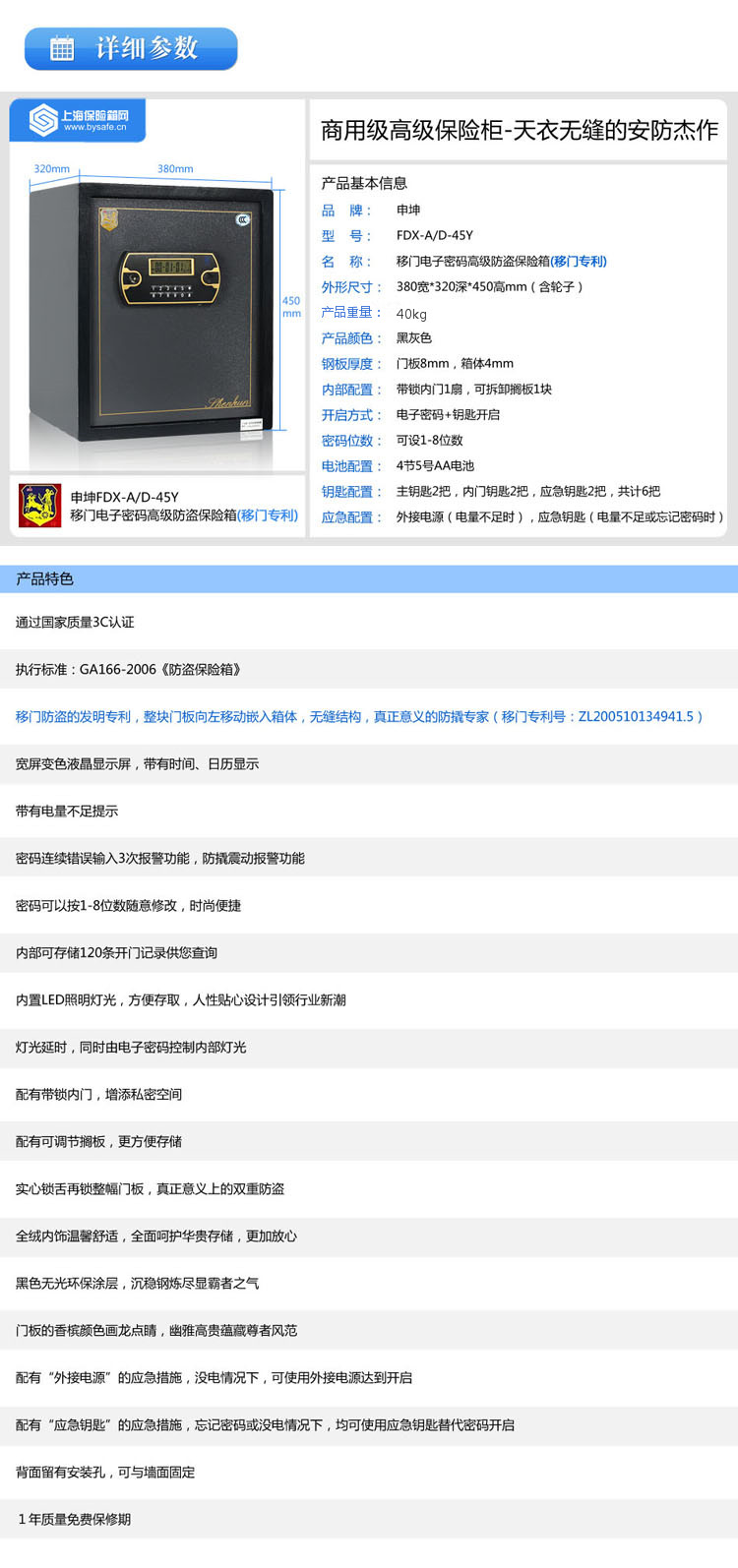Click the 产品基本信息 heading

pyautogui.click(x=364, y=183)
